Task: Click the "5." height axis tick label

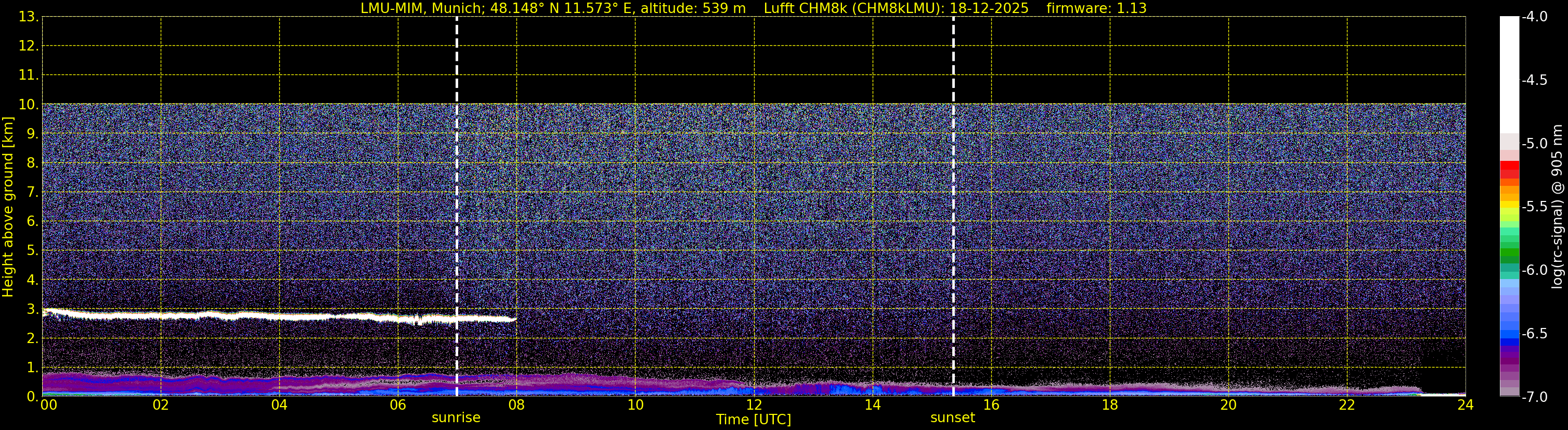Action: [x=32, y=251]
